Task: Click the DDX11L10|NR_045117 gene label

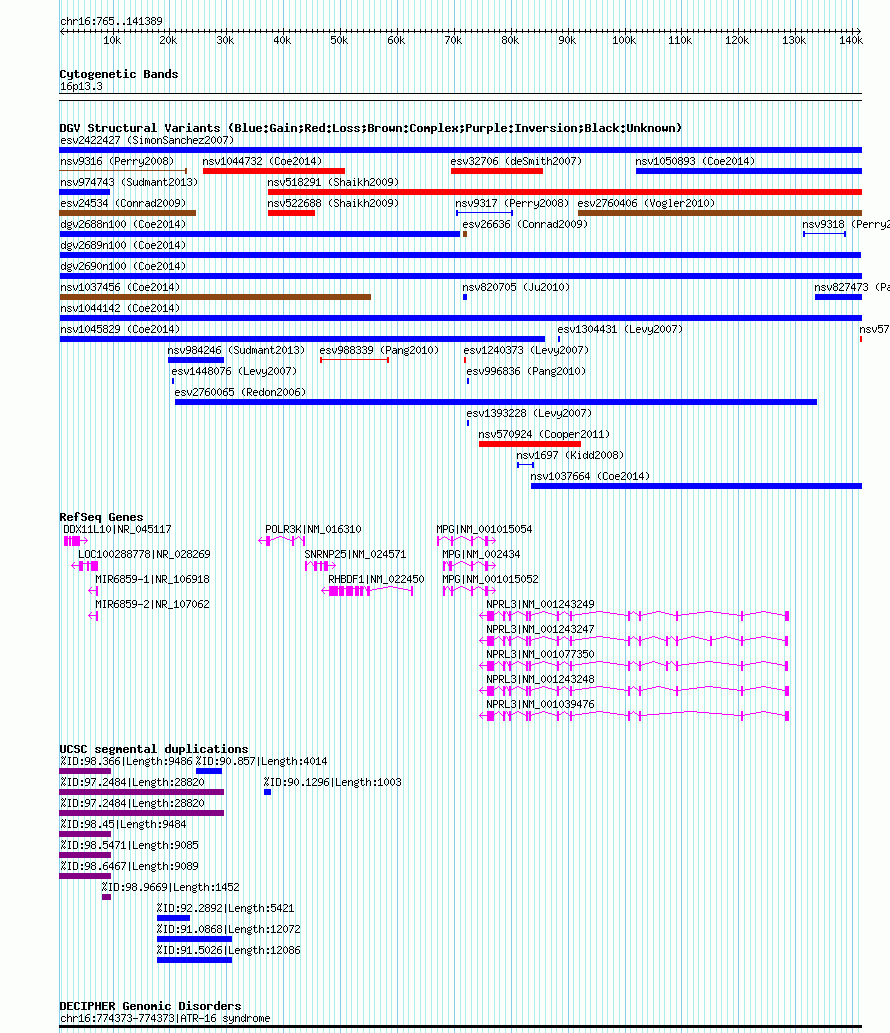Action: (x=117, y=530)
